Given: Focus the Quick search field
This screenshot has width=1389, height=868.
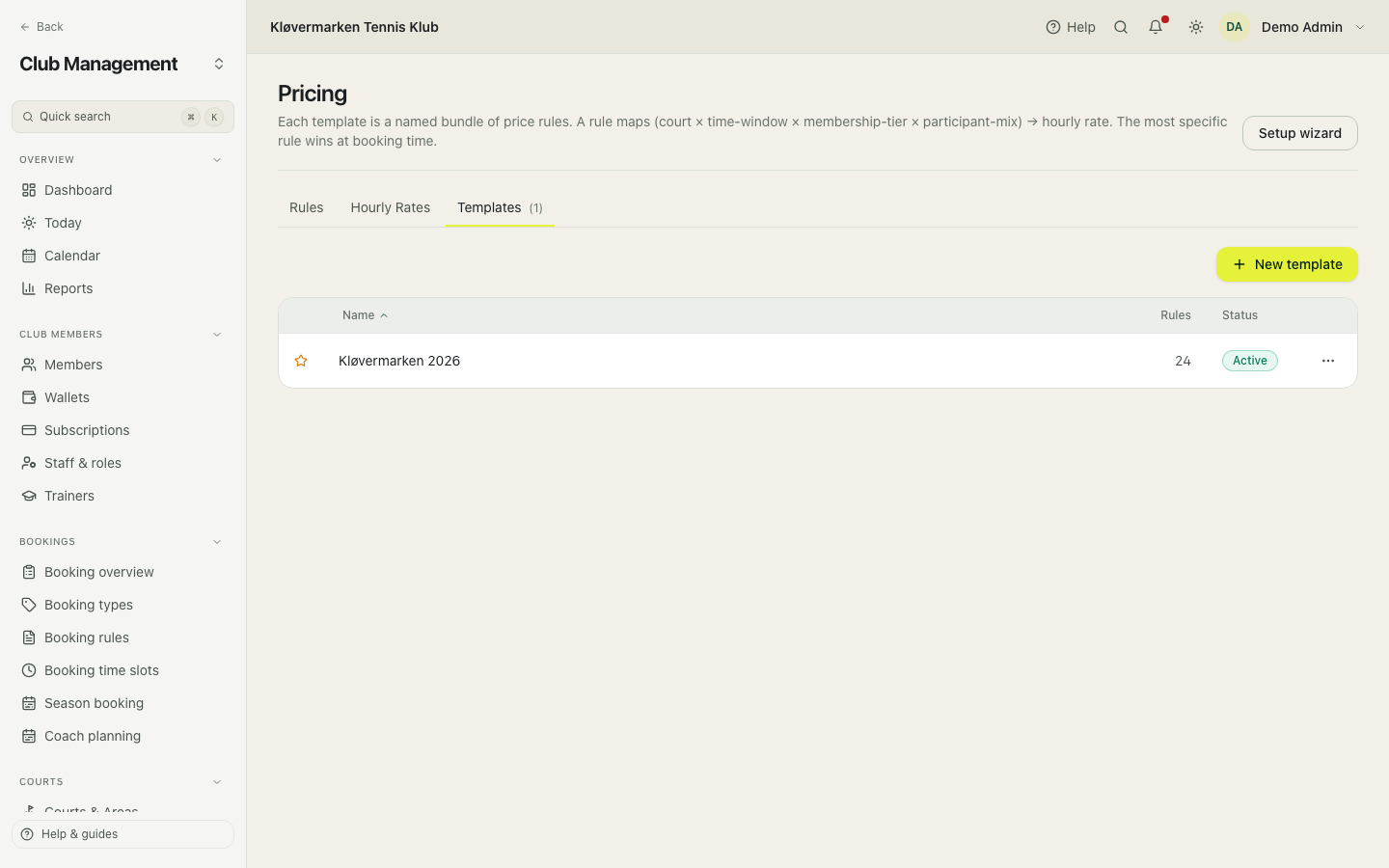Looking at the screenshot, I should pos(123,117).
